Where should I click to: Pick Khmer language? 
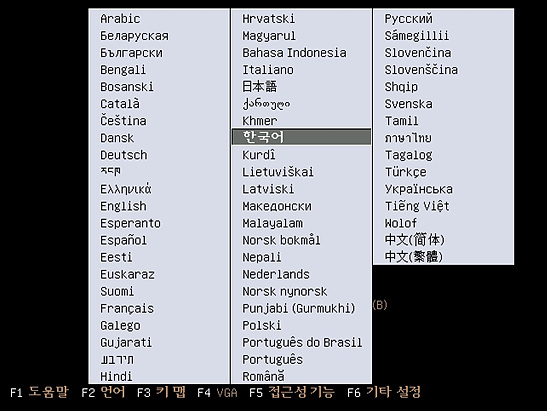[260, 121]
